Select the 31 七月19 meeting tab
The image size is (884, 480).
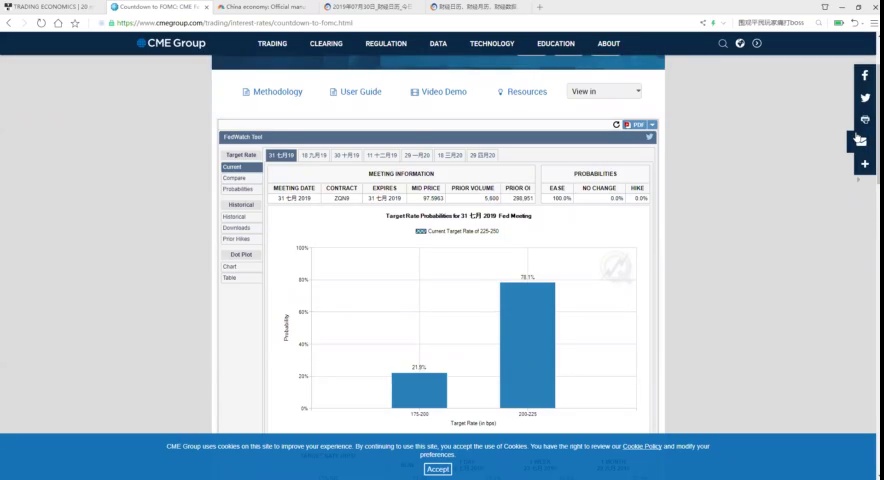pos(281,155)
